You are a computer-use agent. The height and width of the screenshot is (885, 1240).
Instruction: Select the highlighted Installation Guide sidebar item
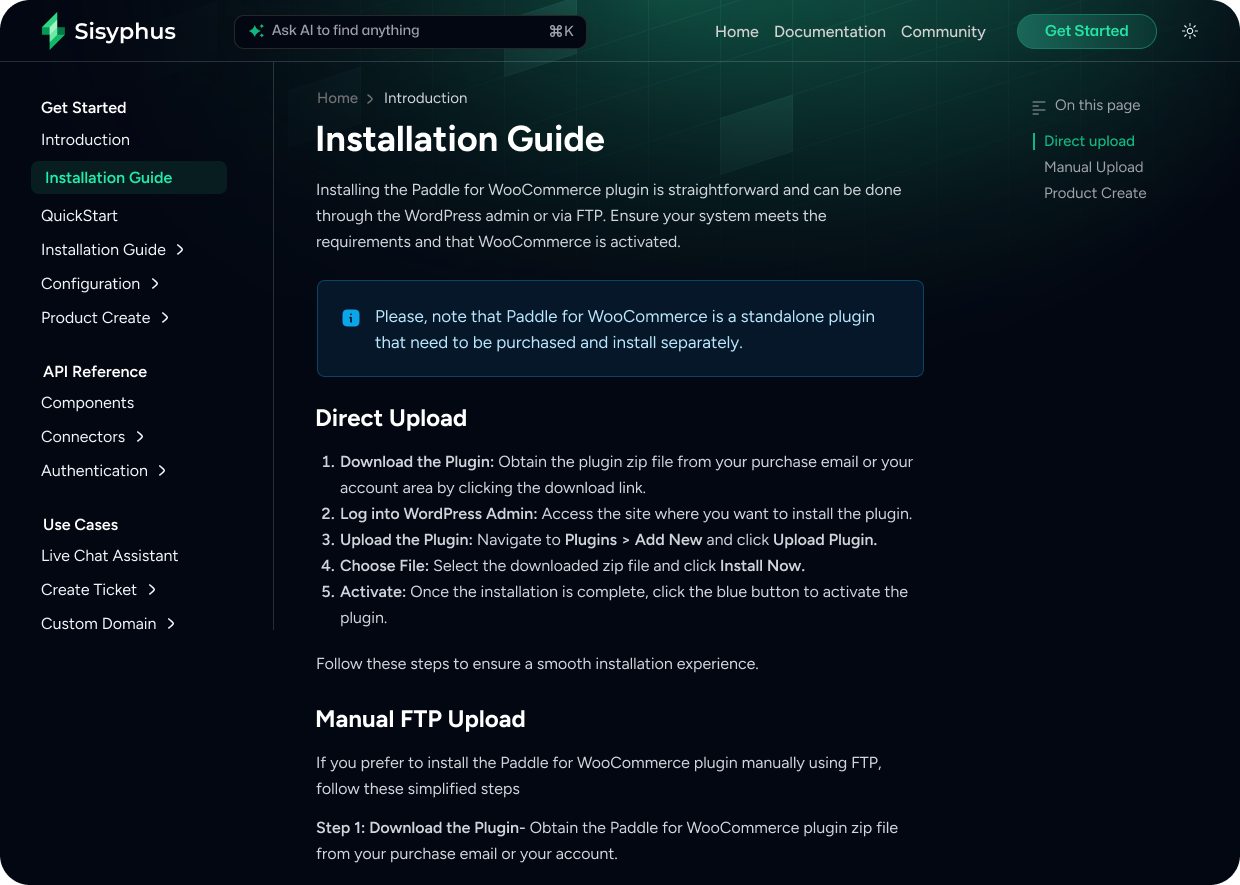[129, 178]
